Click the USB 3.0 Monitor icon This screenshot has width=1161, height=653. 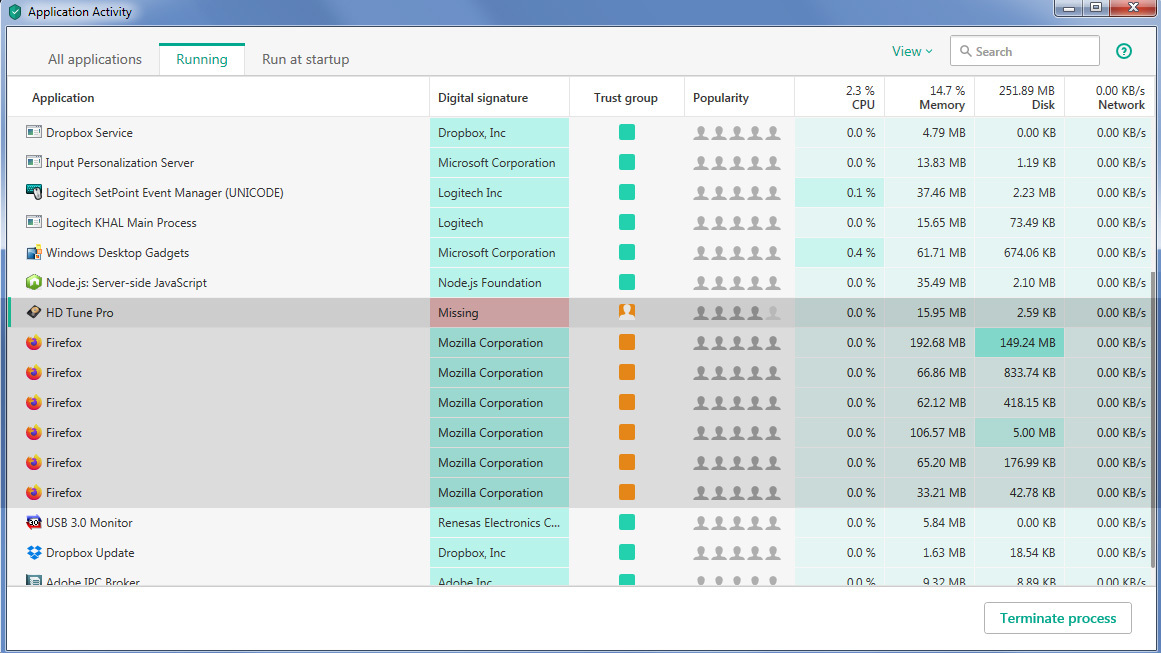[33, 523]
